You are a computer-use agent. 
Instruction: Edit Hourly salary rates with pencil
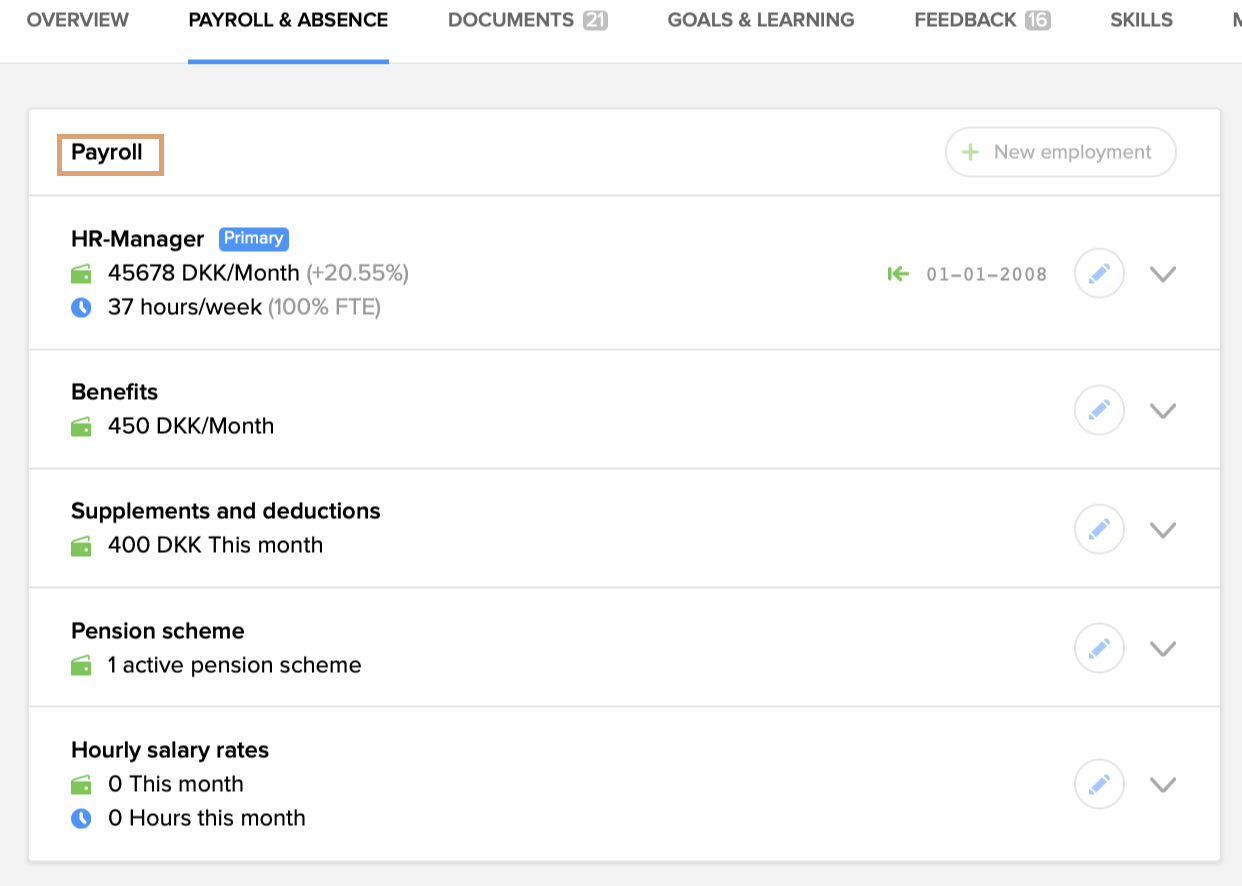coord(1099,784)
